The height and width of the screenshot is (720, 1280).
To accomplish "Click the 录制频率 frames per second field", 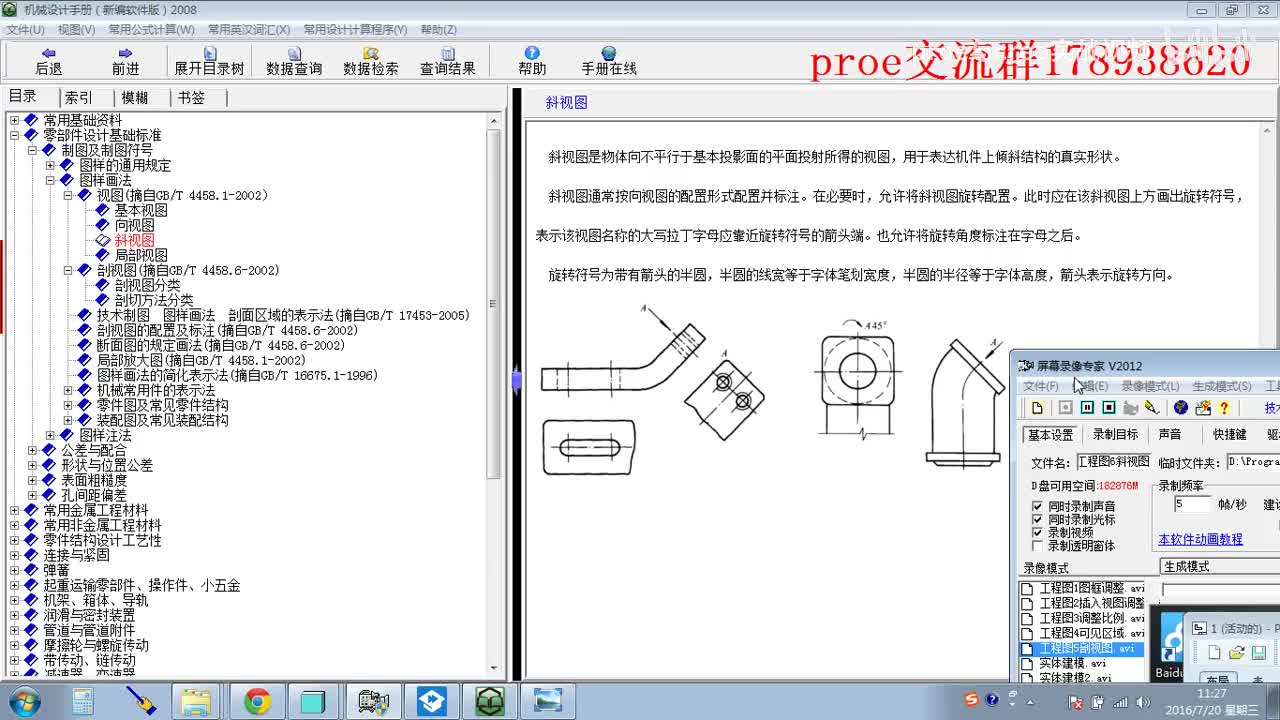I will click(1191, 504).
